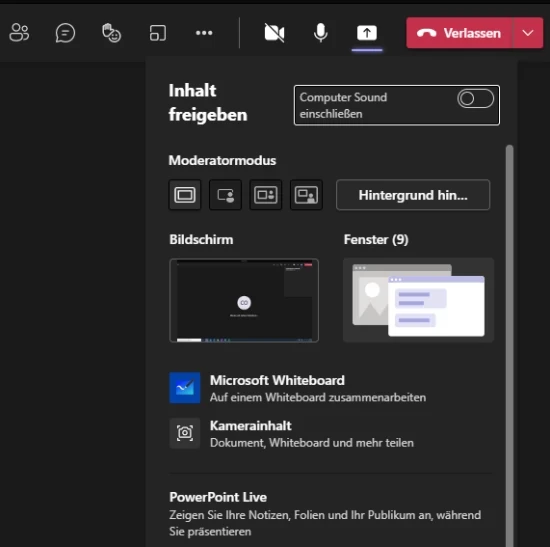Click the Kamerainhalt camera icon
The height and width of the screenshot is (547, 550).
pos(185,433)
